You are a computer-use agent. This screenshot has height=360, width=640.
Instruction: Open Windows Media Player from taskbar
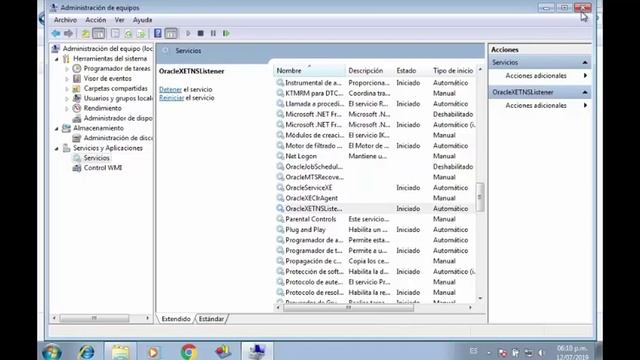(153, 352)
